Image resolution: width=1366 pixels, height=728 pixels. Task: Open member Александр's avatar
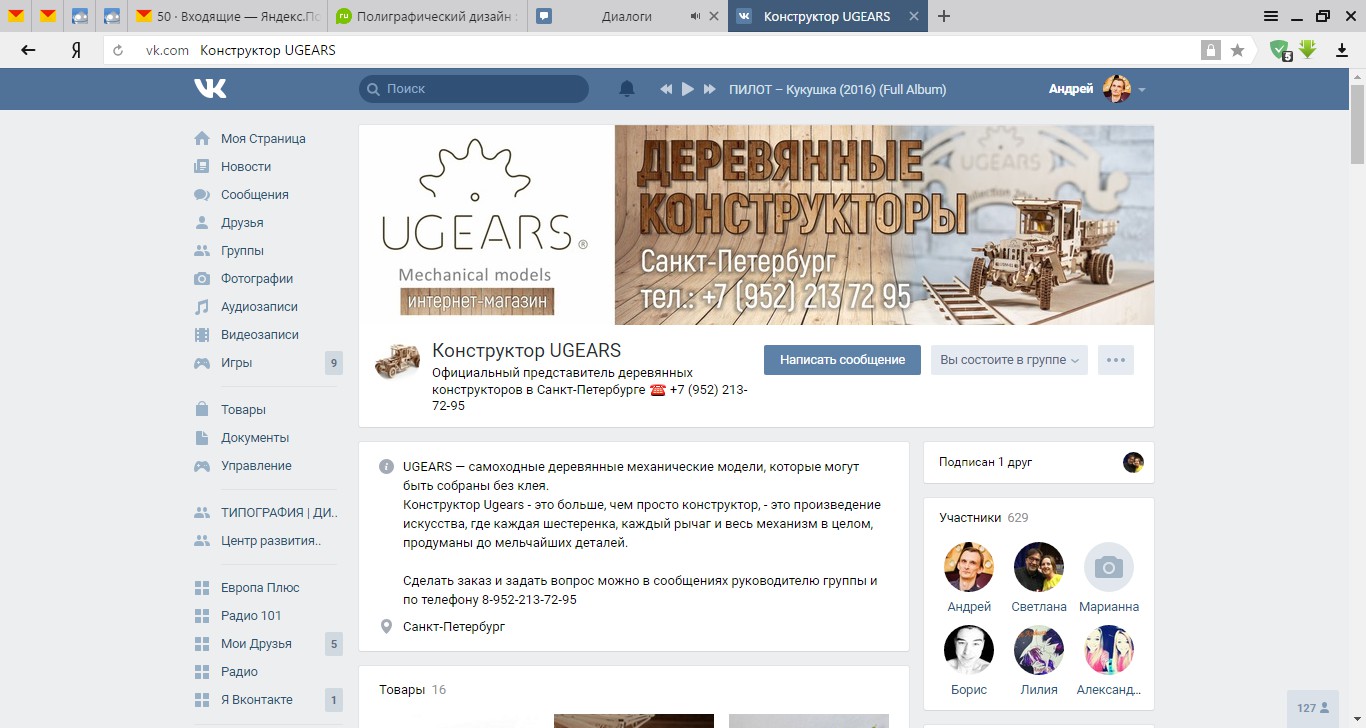(x=1109, y=650)
